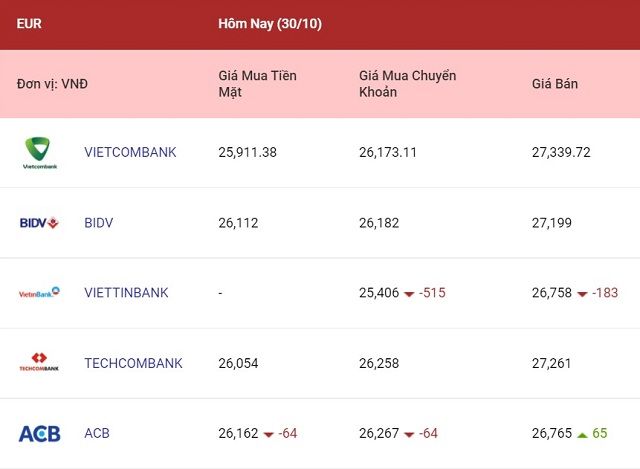640x469 pixels.
Task: Click the Đơn vị: VNĐ label
Action: click(52, 84)
